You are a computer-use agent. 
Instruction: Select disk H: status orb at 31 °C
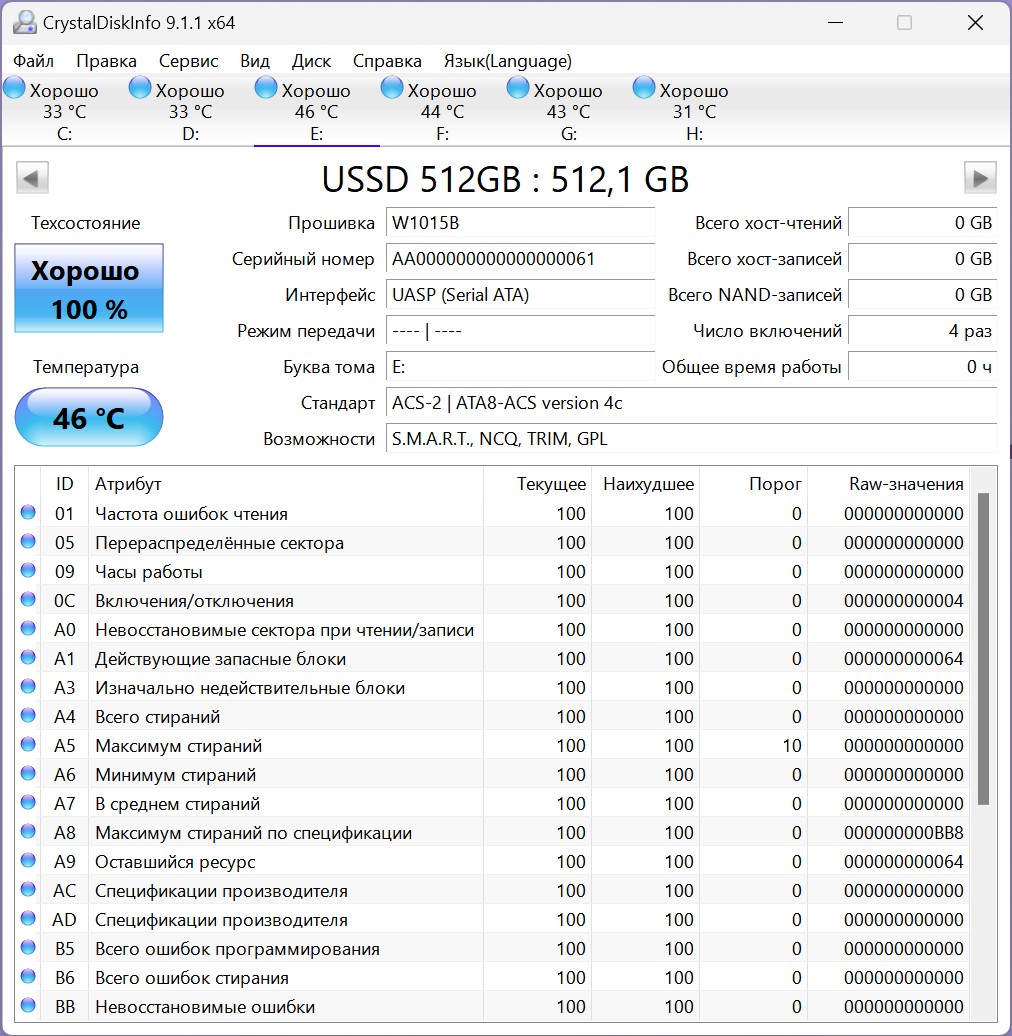click(x=643, y=88)
